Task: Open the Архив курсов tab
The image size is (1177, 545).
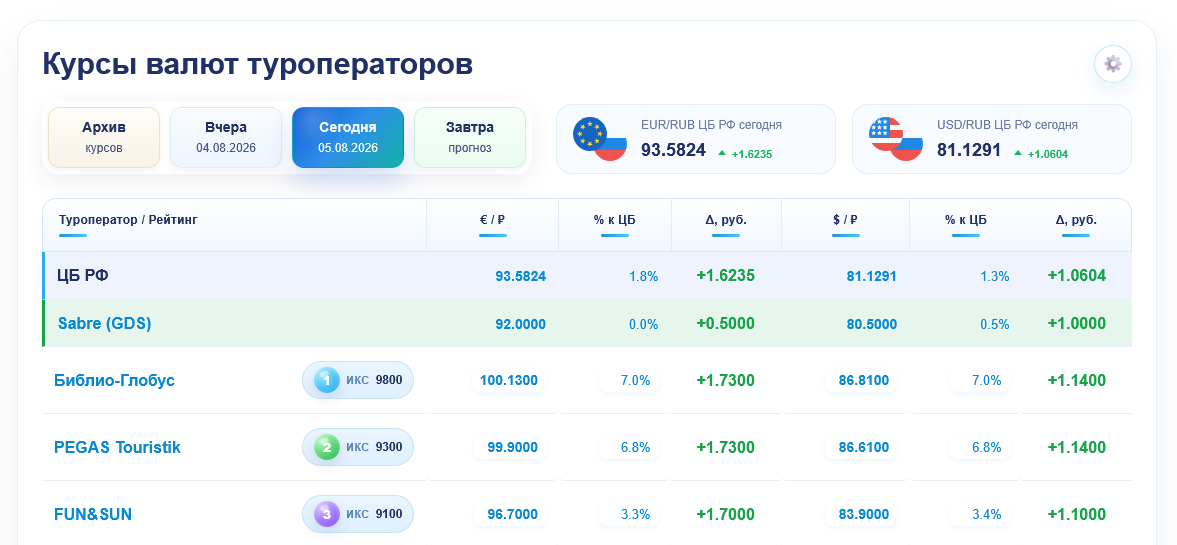Action: (104, 137)
